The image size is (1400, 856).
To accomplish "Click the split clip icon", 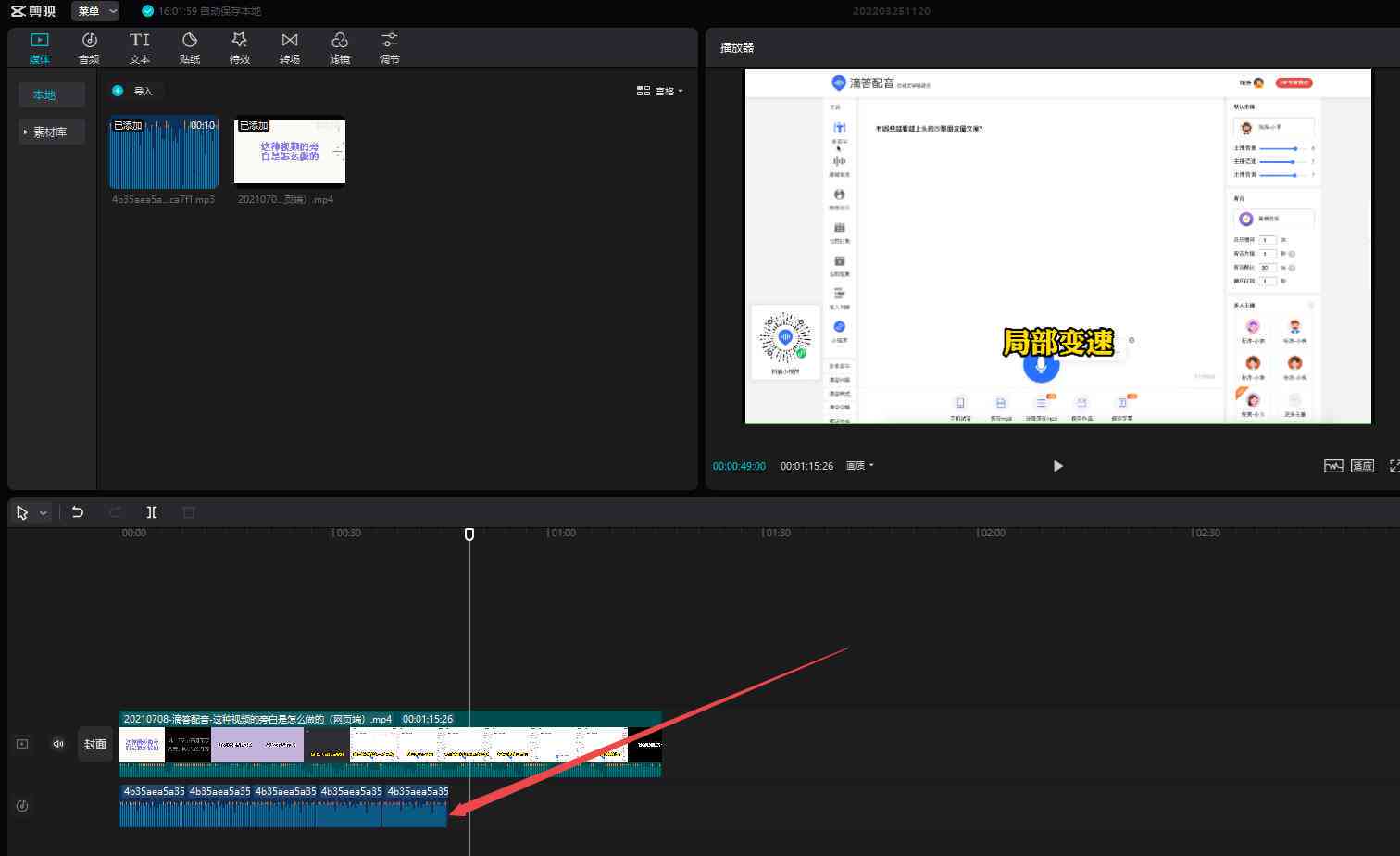I will point(152,512).
